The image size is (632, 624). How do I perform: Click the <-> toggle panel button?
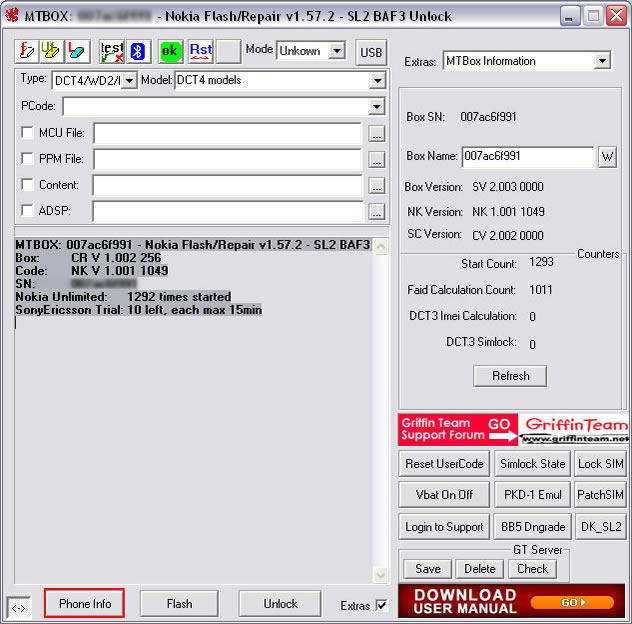[19, 608]
